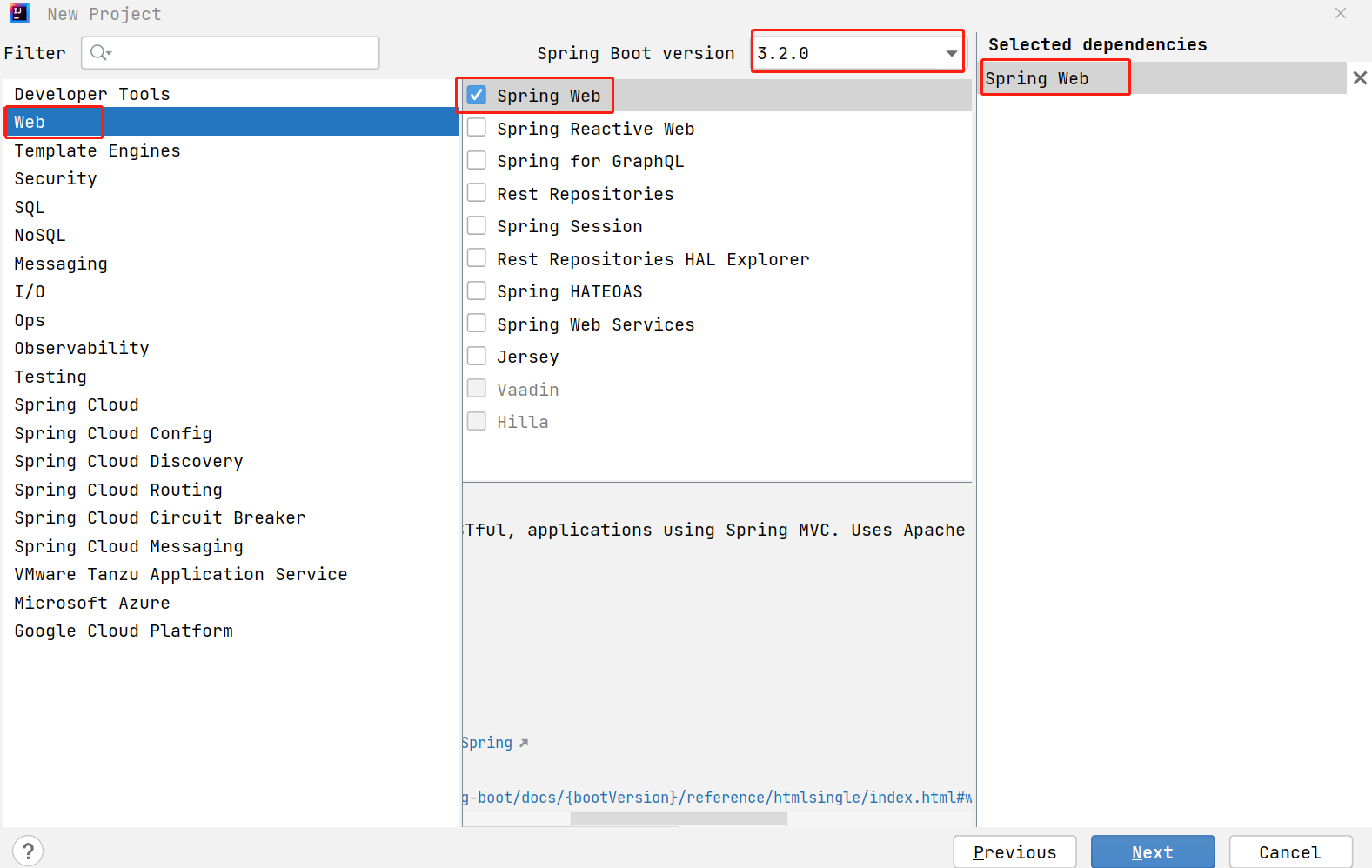Screen dimensions: 1372x868
Task: Select the Security category
Action: tap(231, 178)
